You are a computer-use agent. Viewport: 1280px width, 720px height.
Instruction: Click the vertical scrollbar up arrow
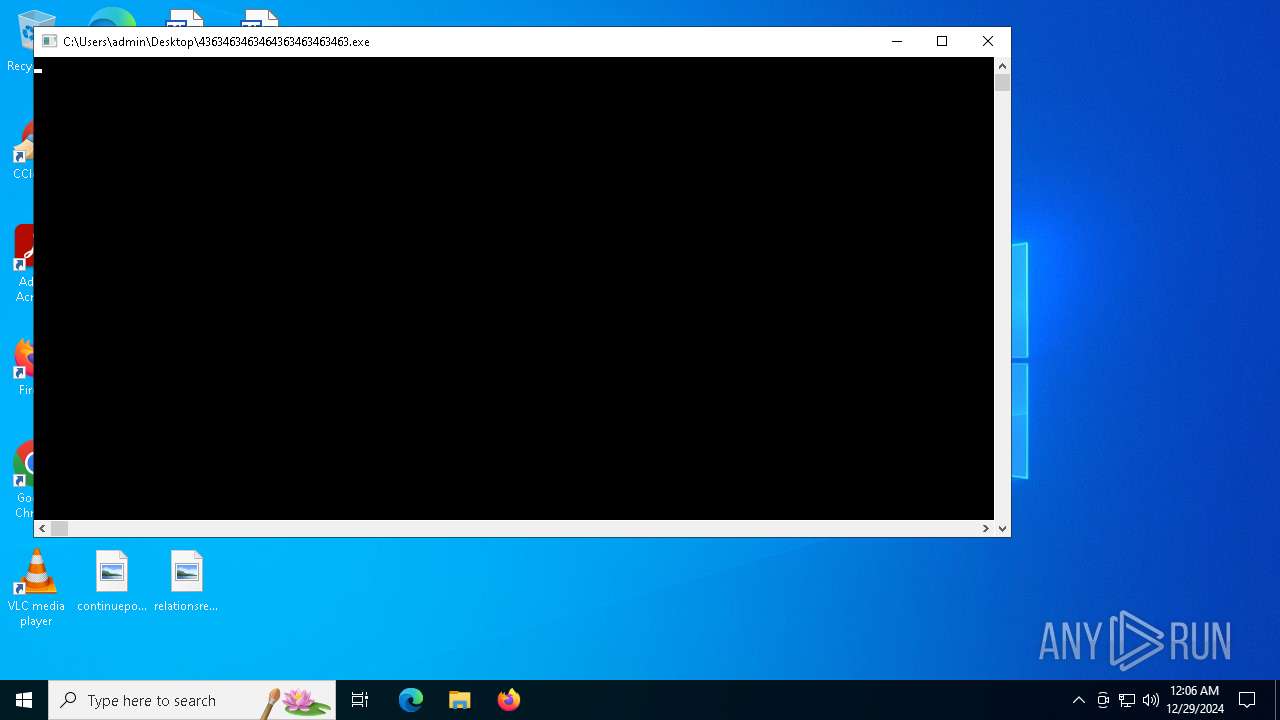coord(1002,66)
